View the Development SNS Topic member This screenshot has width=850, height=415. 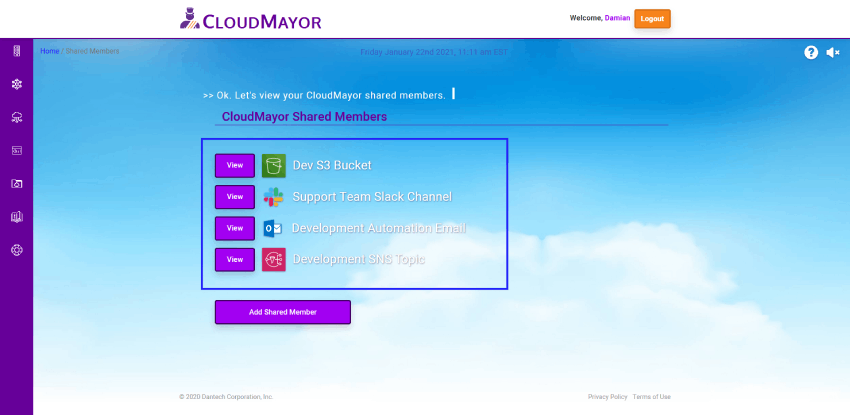pos(235,260)
